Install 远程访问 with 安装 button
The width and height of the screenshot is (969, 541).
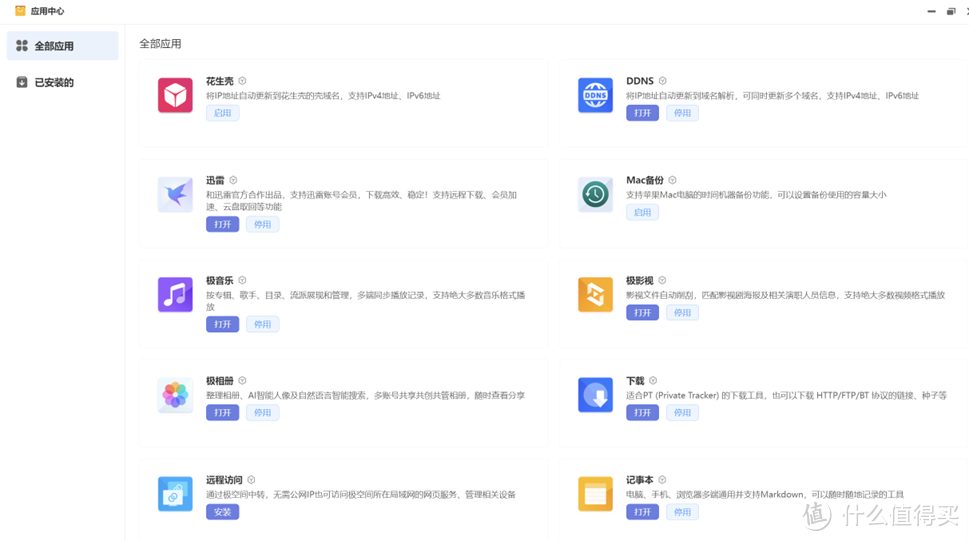222,512
